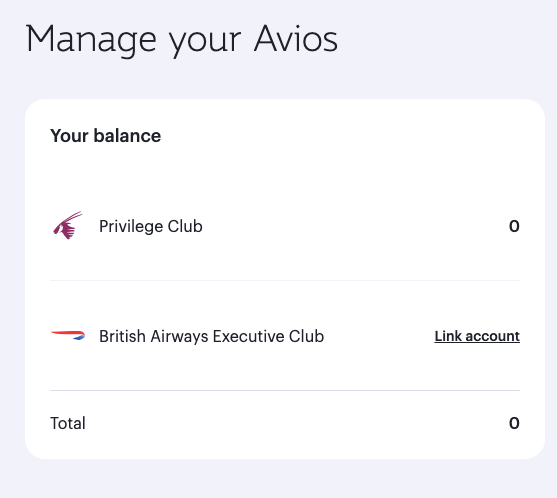
Task: Open Link account for British Airways
Action: (477, 336)
